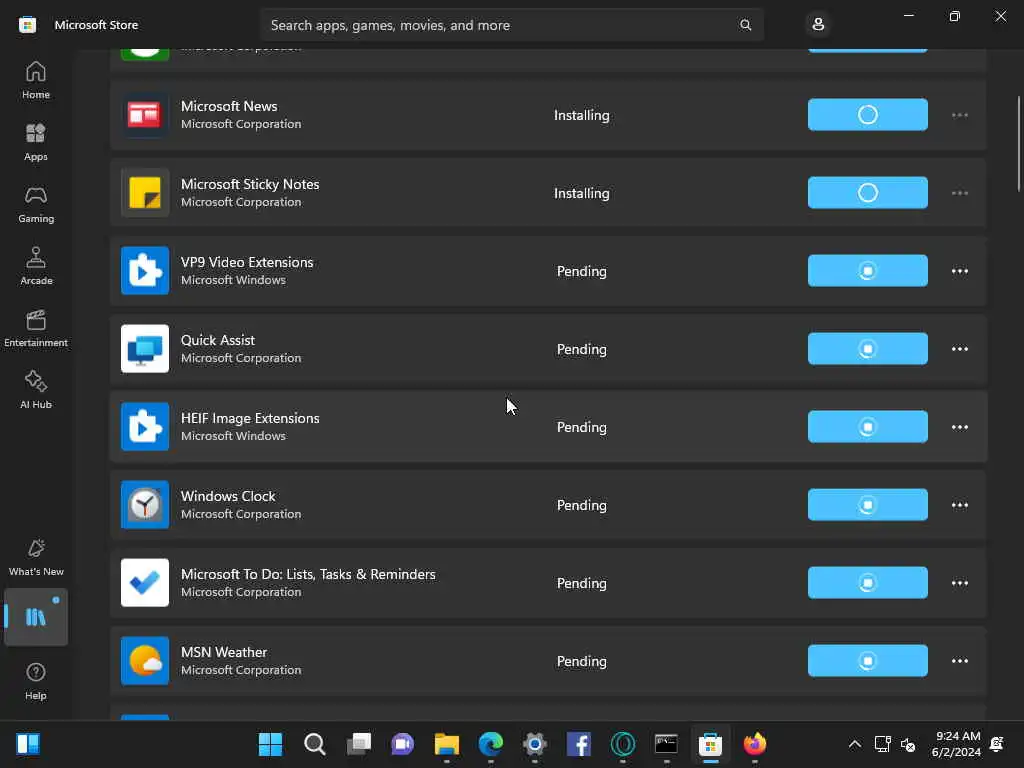Open more options for Windows Clock

point(959,505)
